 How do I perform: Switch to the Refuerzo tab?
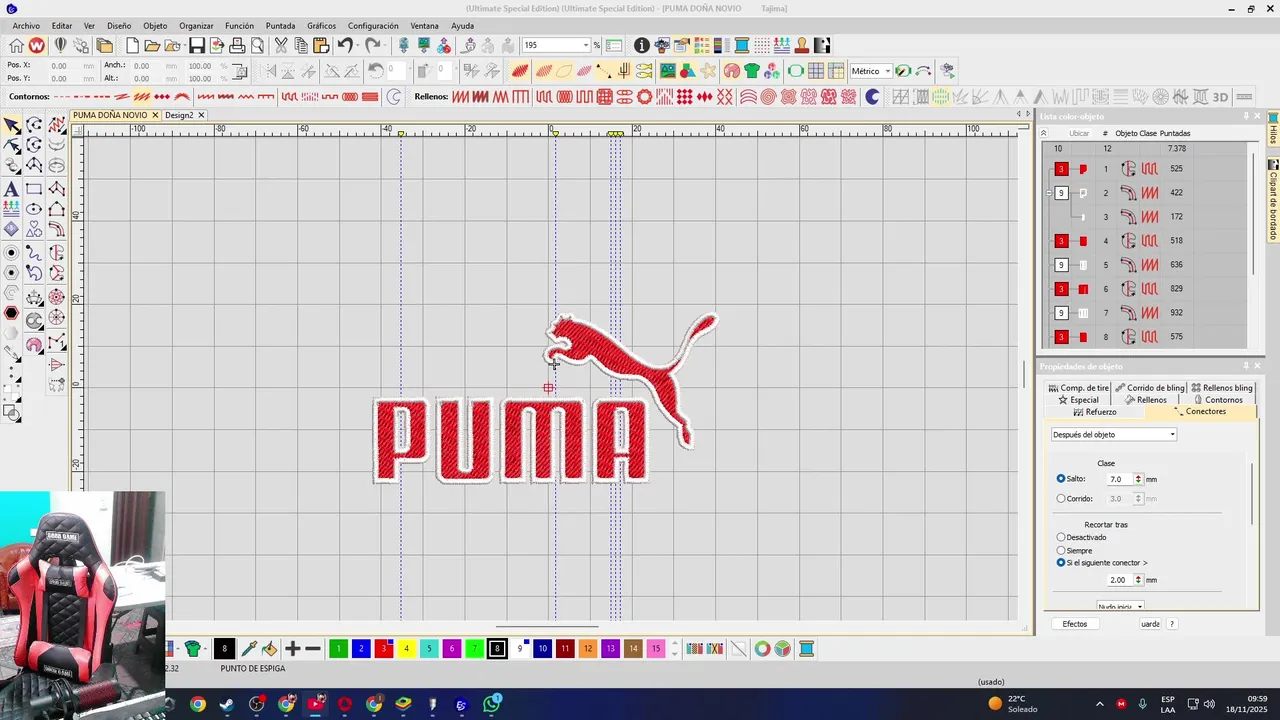1095,412
